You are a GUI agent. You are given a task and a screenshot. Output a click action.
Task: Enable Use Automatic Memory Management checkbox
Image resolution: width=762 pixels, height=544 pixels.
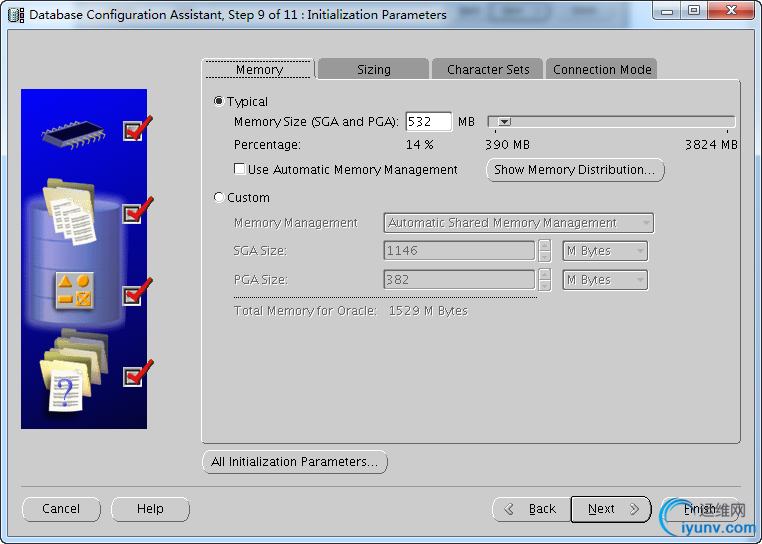(x=239, y=169)
